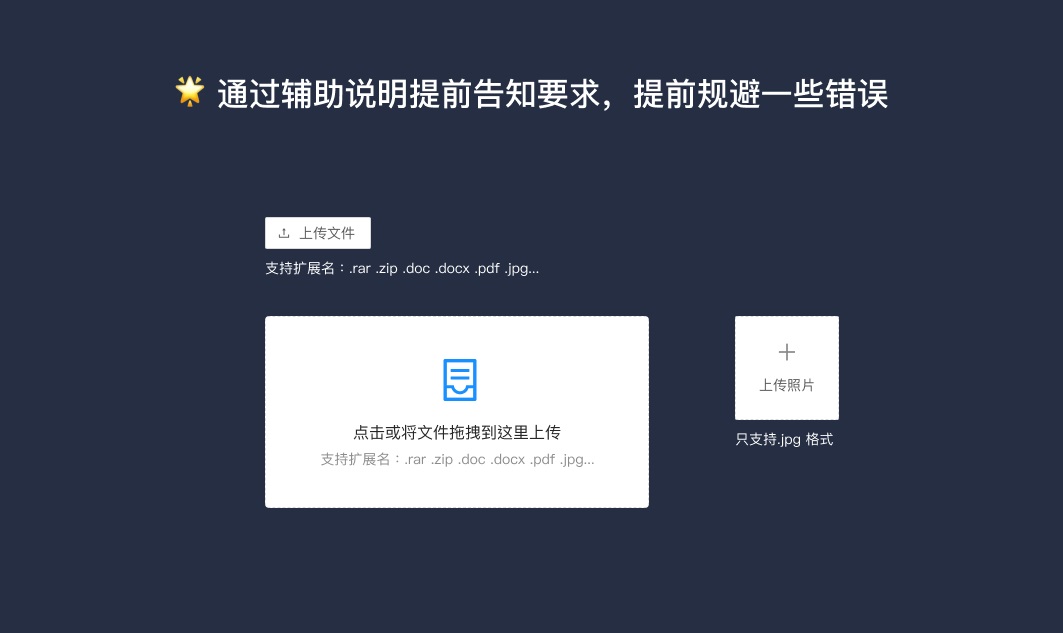The height and width of the screenshot is (633, 1063).
Task: Click the gray 支持扩展名 hint inside drop zone
Action: 457,460
